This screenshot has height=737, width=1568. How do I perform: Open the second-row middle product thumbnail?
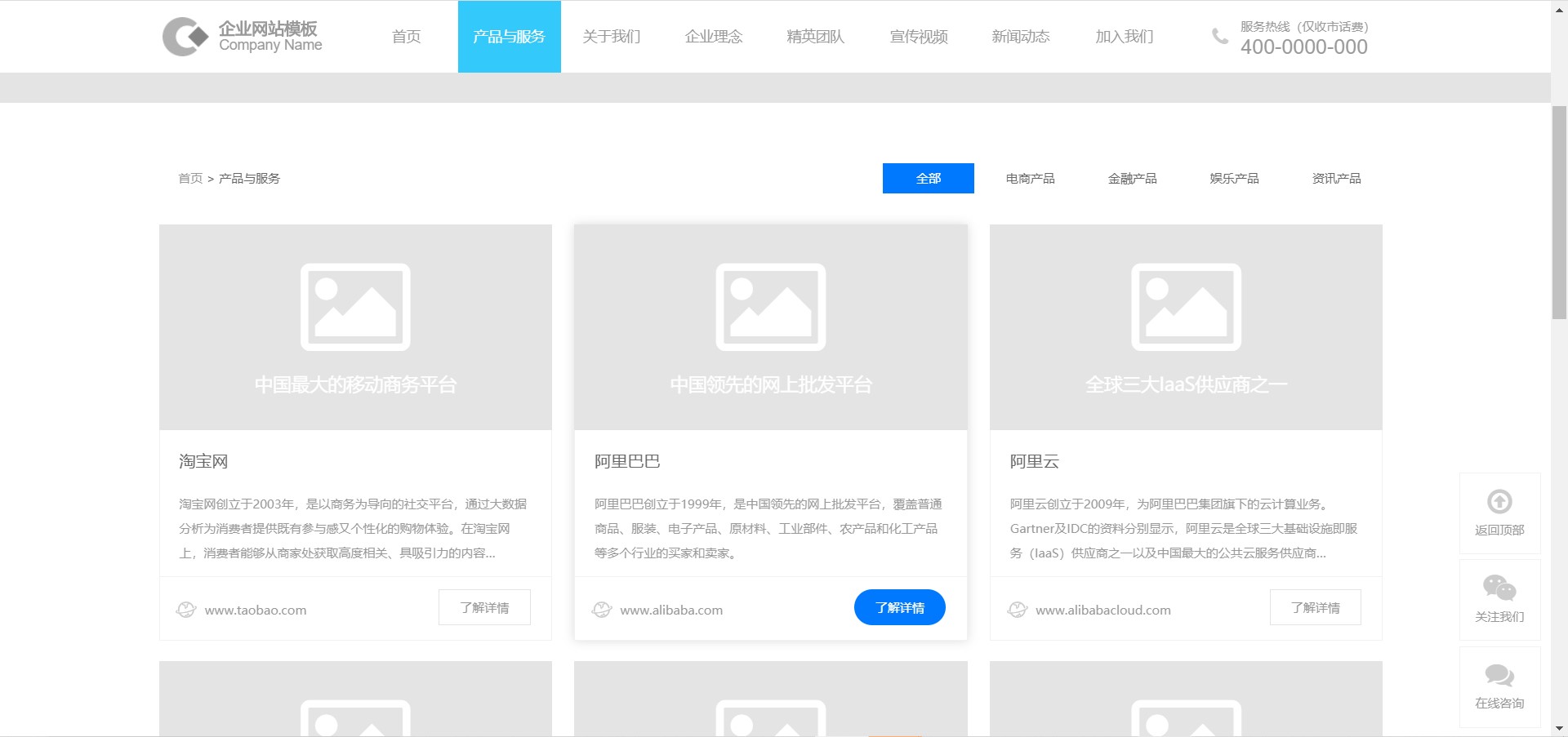pos(771,699)
